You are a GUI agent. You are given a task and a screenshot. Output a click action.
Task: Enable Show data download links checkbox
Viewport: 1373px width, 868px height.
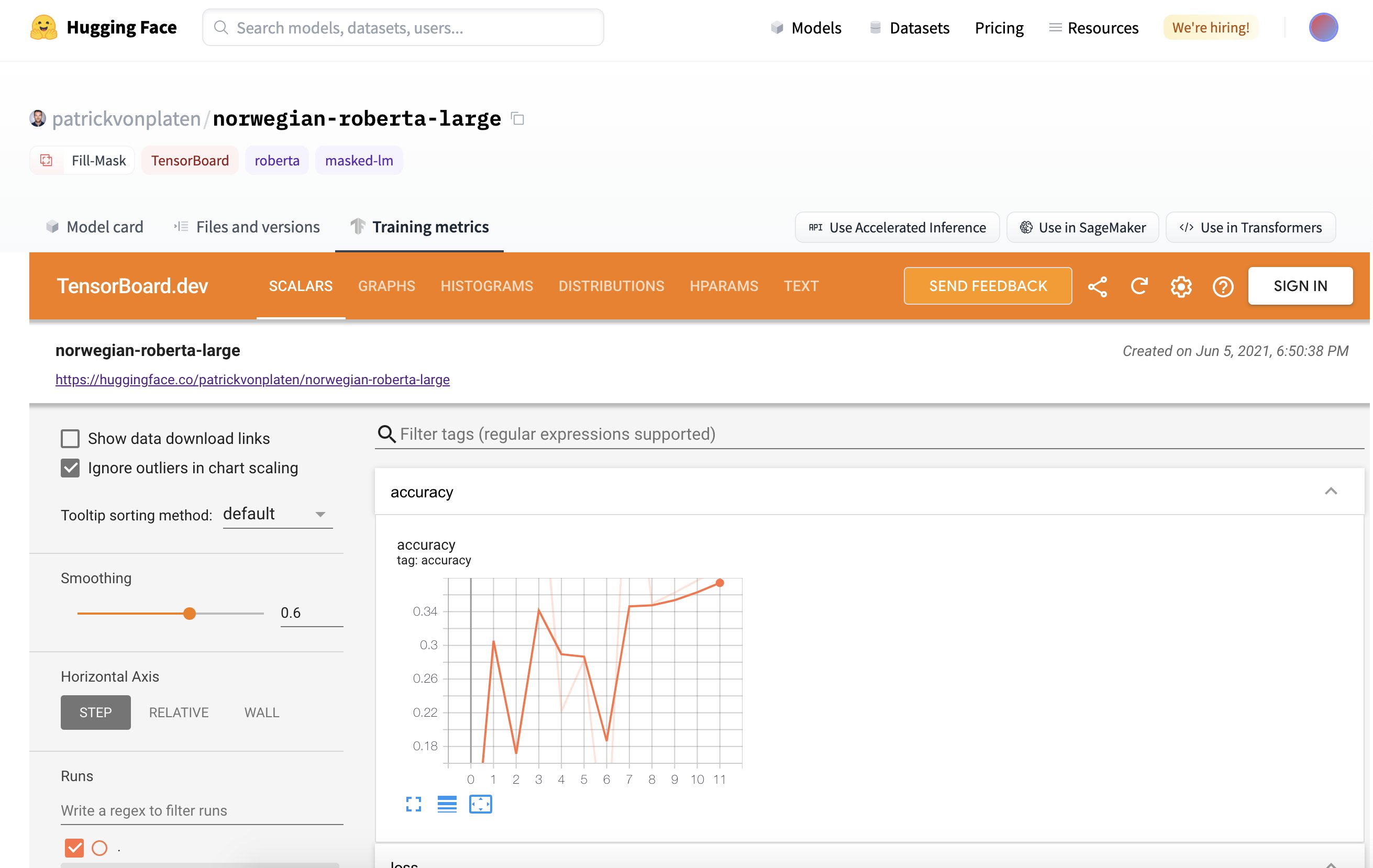click(70, 438)
